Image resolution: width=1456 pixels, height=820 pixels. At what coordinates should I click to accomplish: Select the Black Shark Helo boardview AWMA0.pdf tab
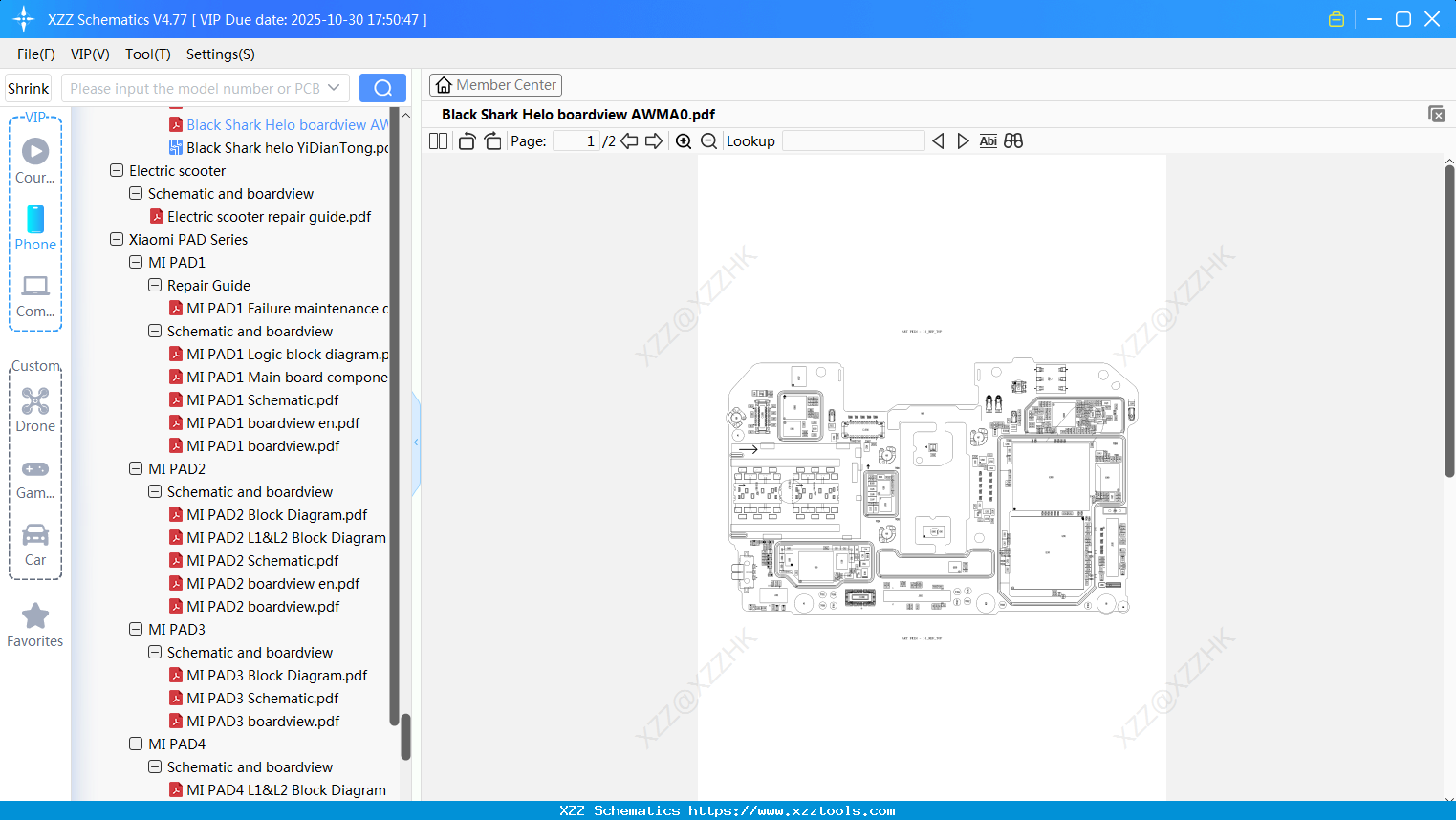point(578,115)
